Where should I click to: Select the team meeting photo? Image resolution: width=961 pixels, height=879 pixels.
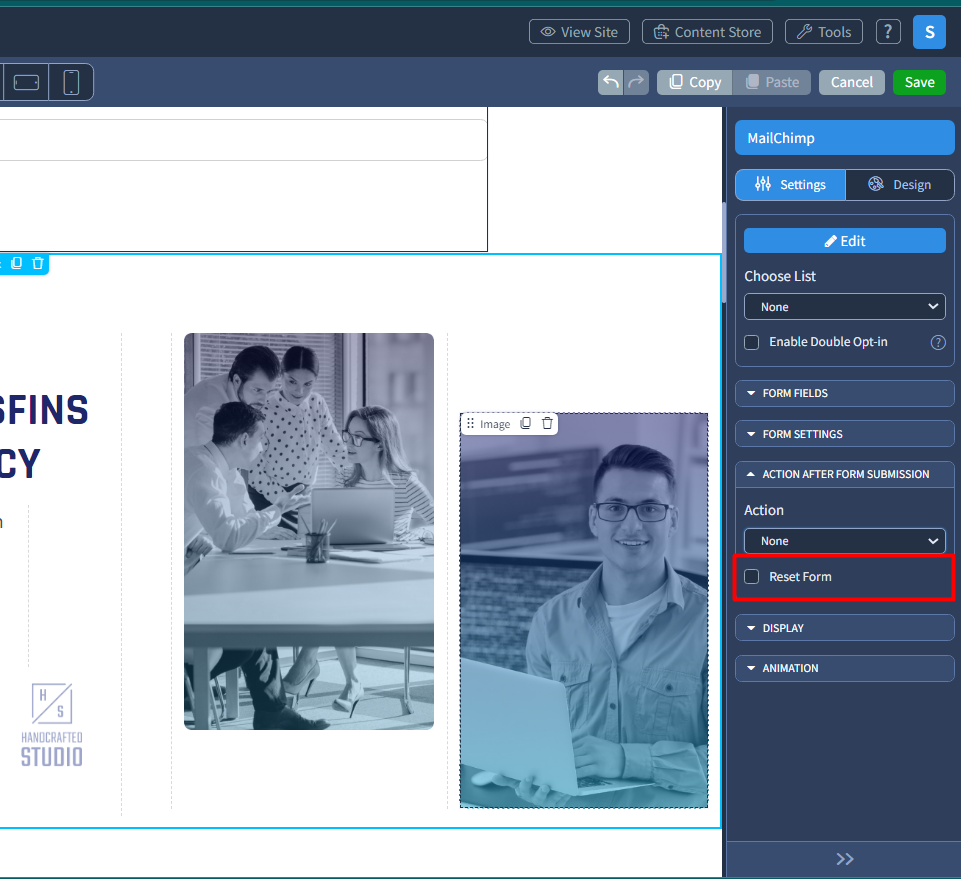309,531
